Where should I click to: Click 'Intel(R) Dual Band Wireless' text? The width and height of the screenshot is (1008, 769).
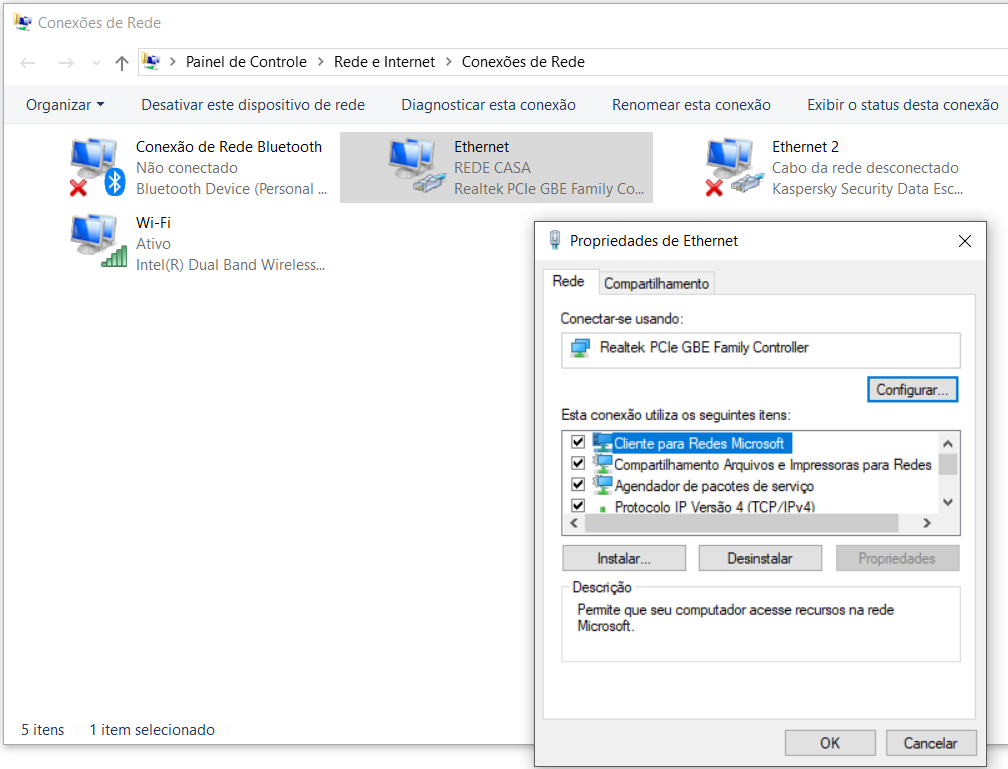230,265
